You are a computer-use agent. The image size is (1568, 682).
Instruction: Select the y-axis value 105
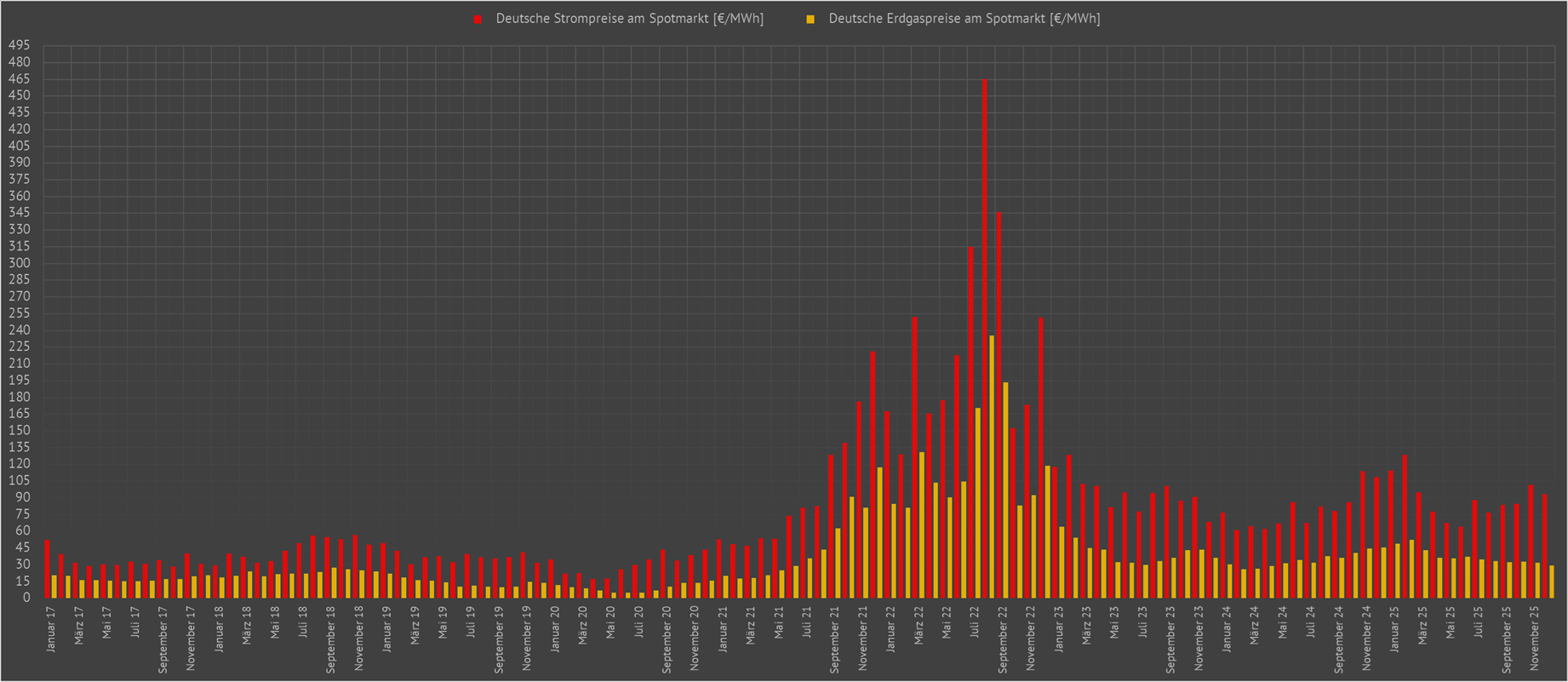pos(19,481)
